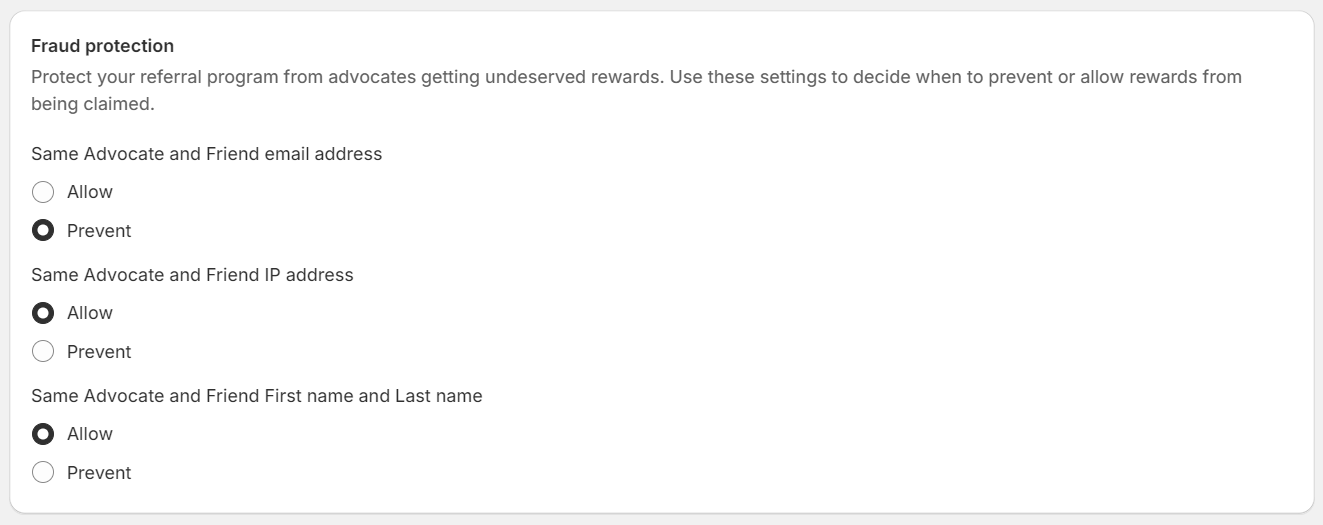Click "Prevent" label text under First and Last name

click(x=99, y=473)
